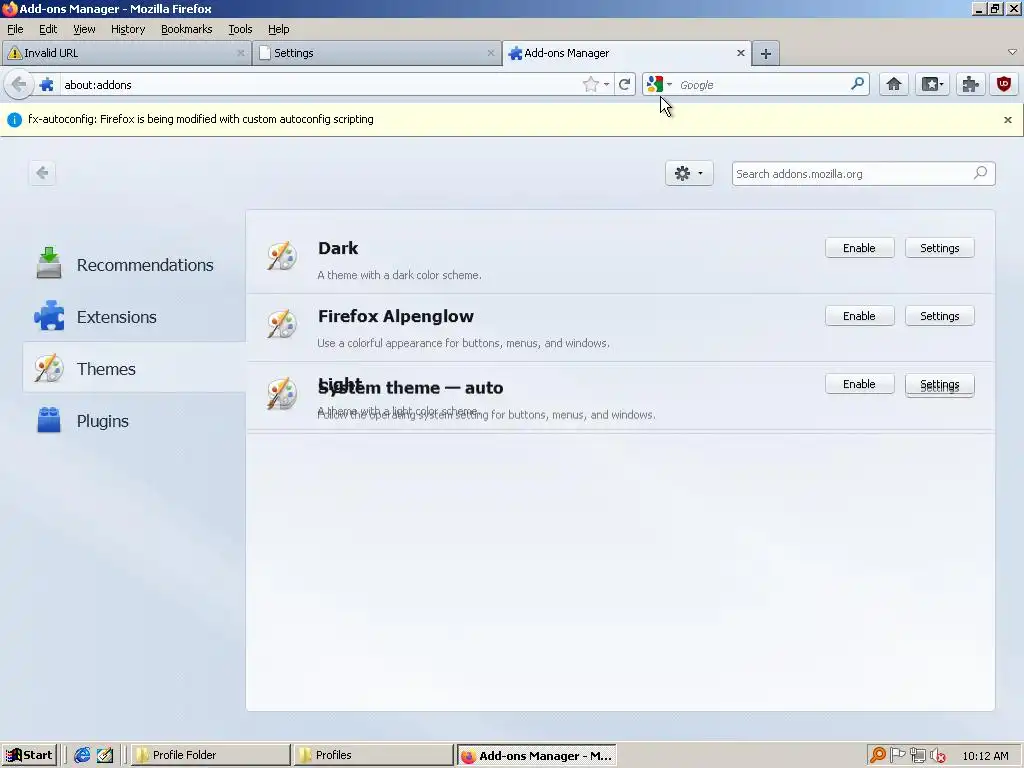Go to the home page icon
The width and height of the screenshot is (1024, 768).
pos(893,84)
